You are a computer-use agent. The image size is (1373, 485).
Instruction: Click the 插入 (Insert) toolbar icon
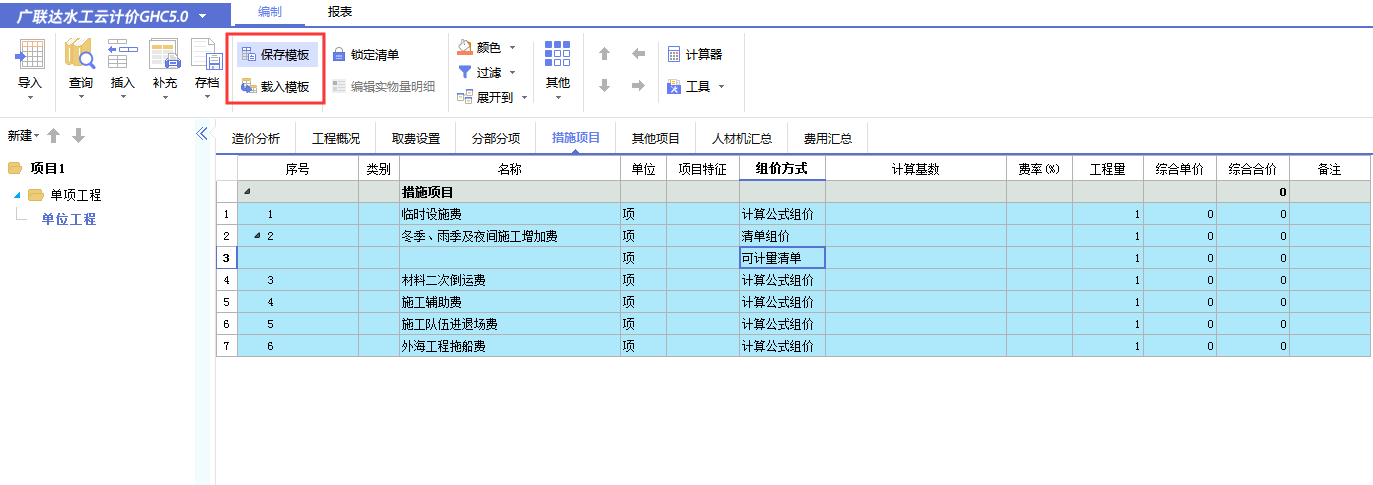click(122, 55)
